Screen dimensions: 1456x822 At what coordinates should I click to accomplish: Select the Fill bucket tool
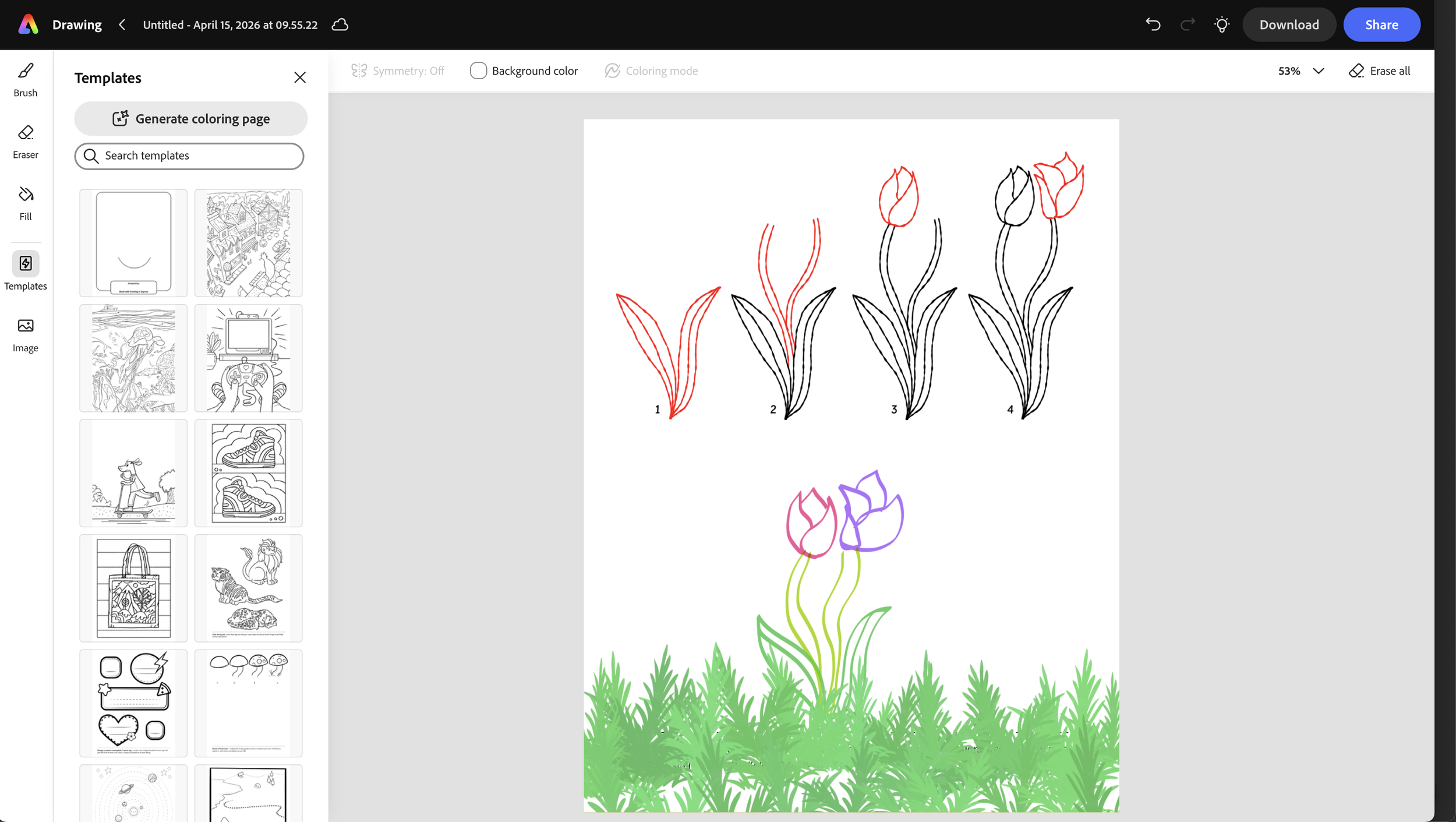point(26,203)
